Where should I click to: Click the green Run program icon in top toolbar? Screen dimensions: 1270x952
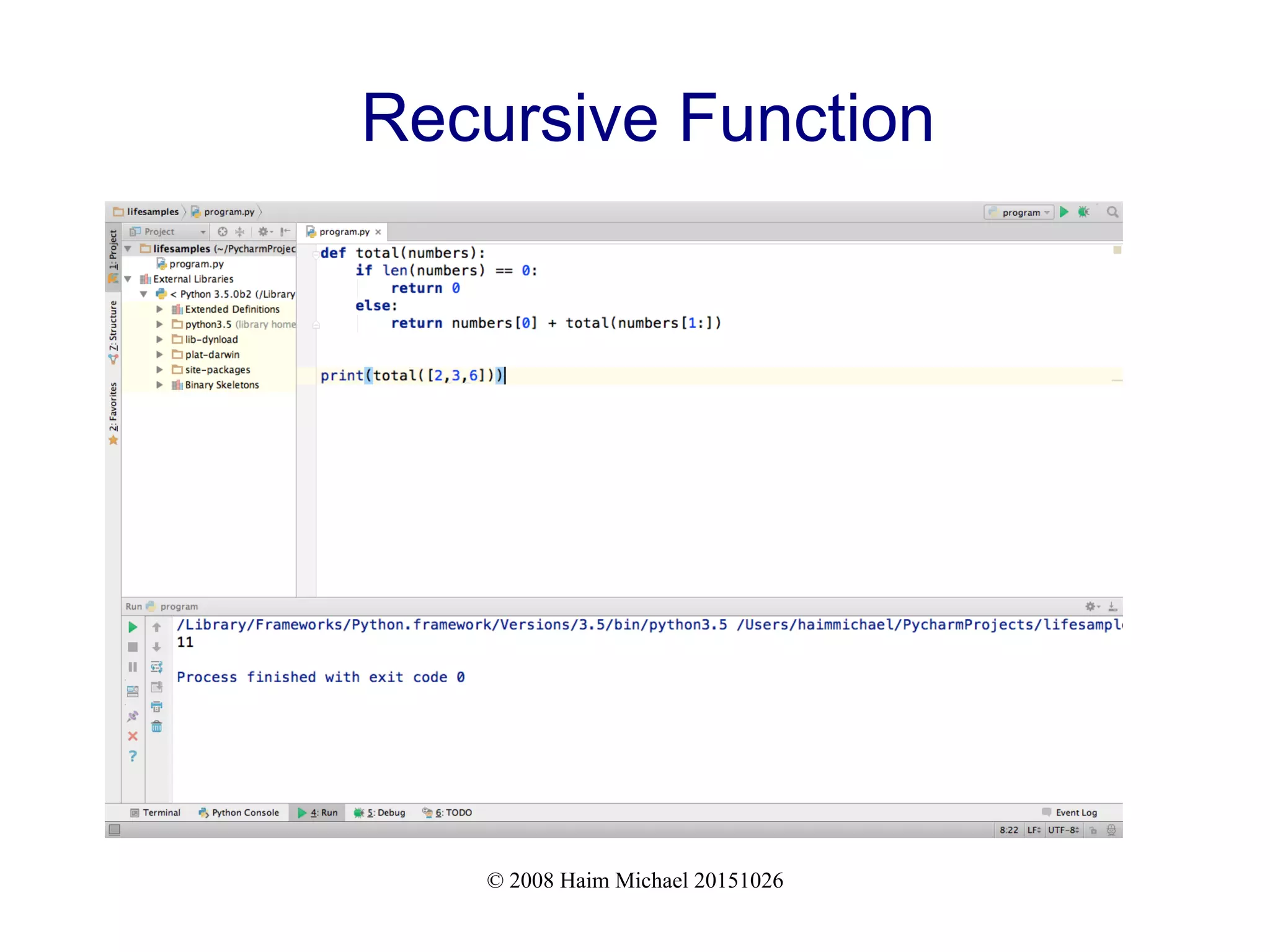(1064, 212)
